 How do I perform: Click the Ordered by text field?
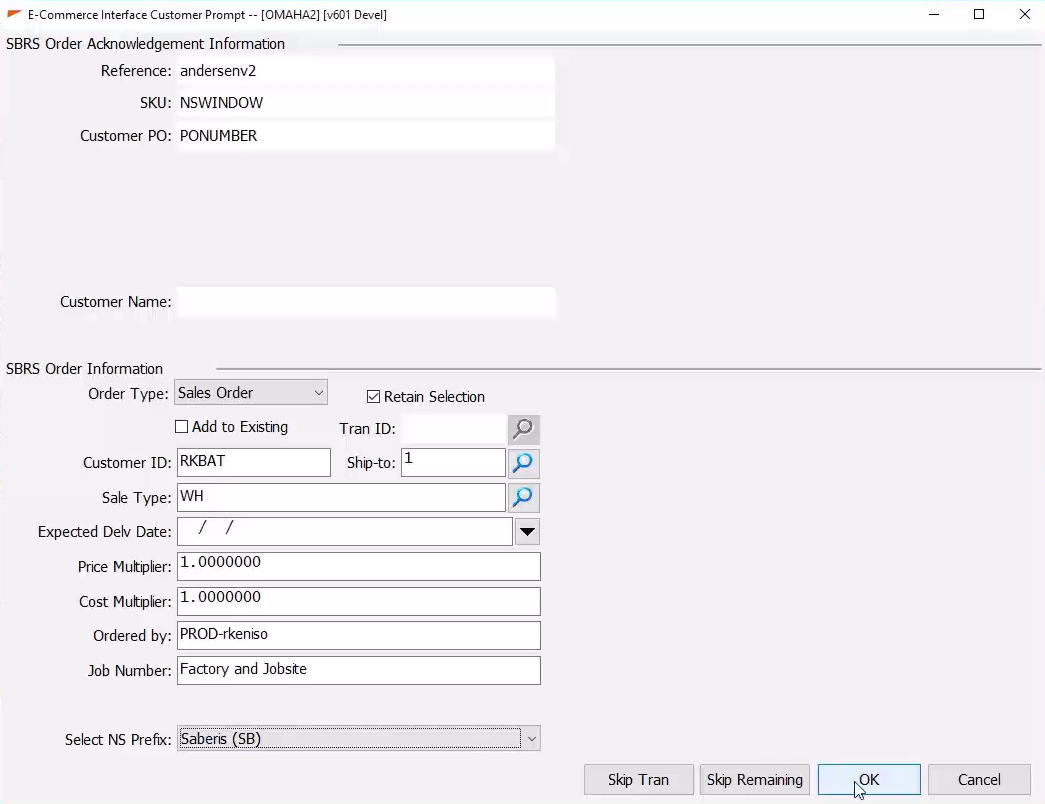point(358,635)
